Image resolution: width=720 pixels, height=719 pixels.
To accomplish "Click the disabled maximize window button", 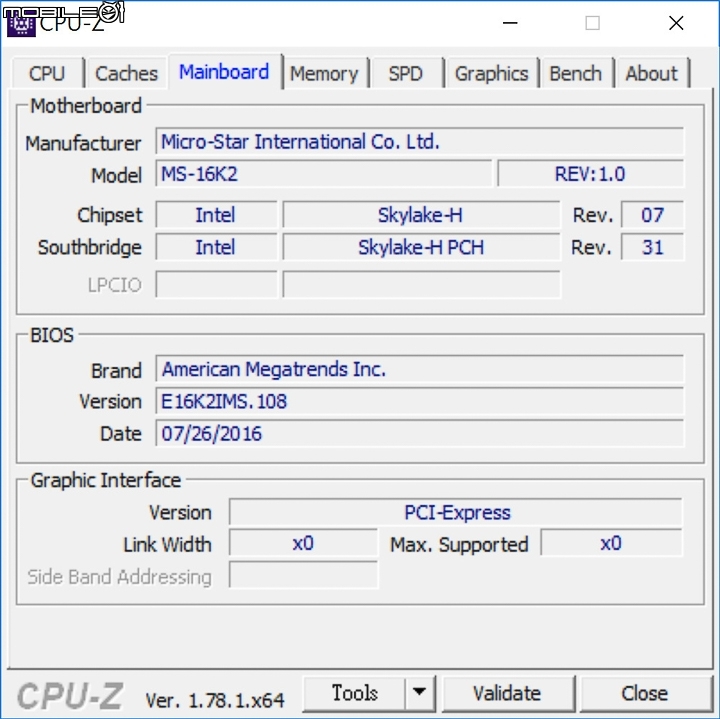I will pyautogui.click(x=592, y=22).
